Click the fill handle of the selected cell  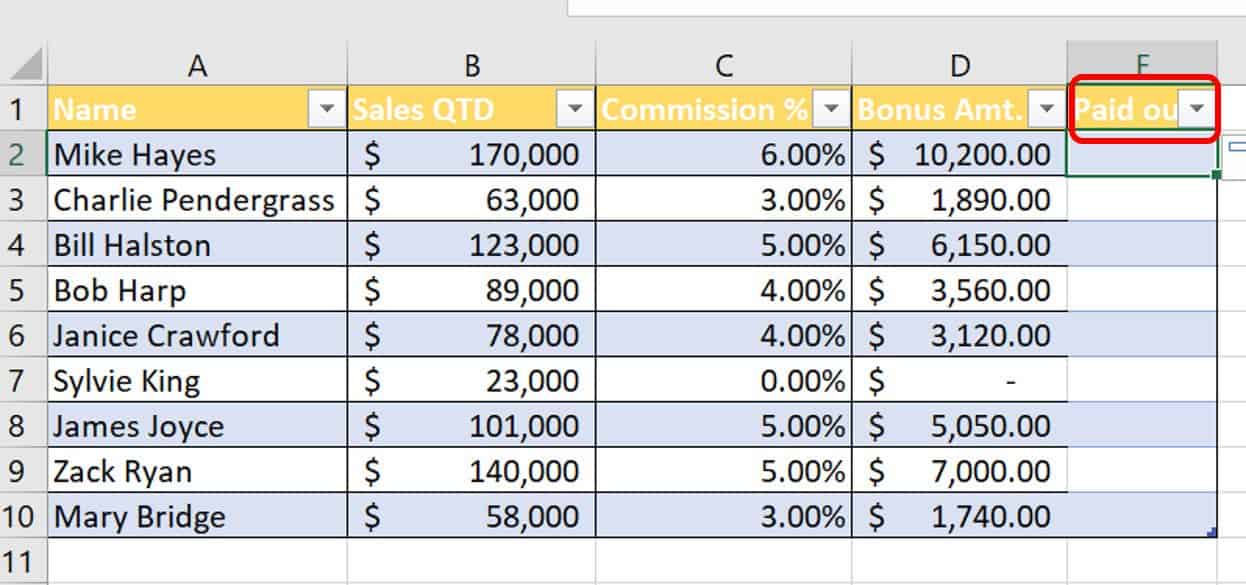pos(1216,176)
